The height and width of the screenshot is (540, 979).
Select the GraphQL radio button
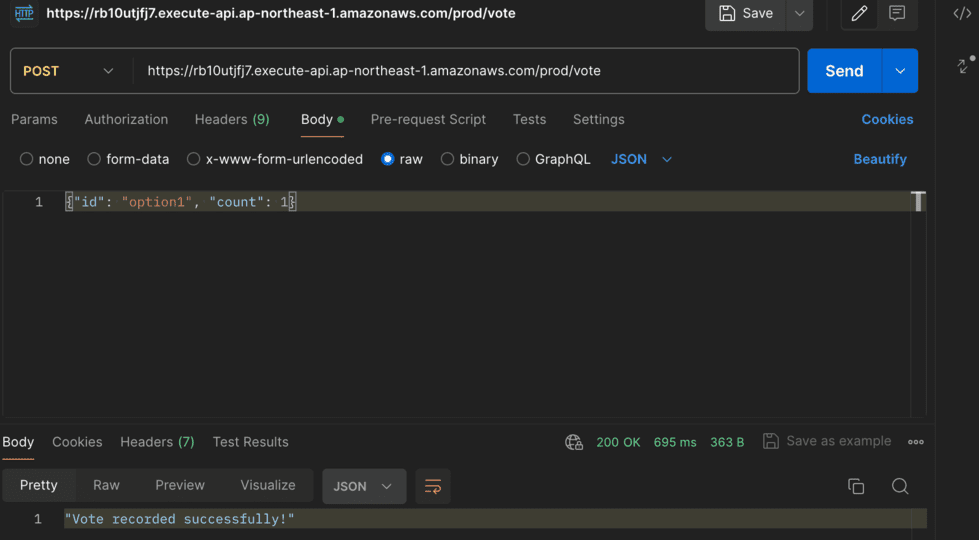(523, 159)
